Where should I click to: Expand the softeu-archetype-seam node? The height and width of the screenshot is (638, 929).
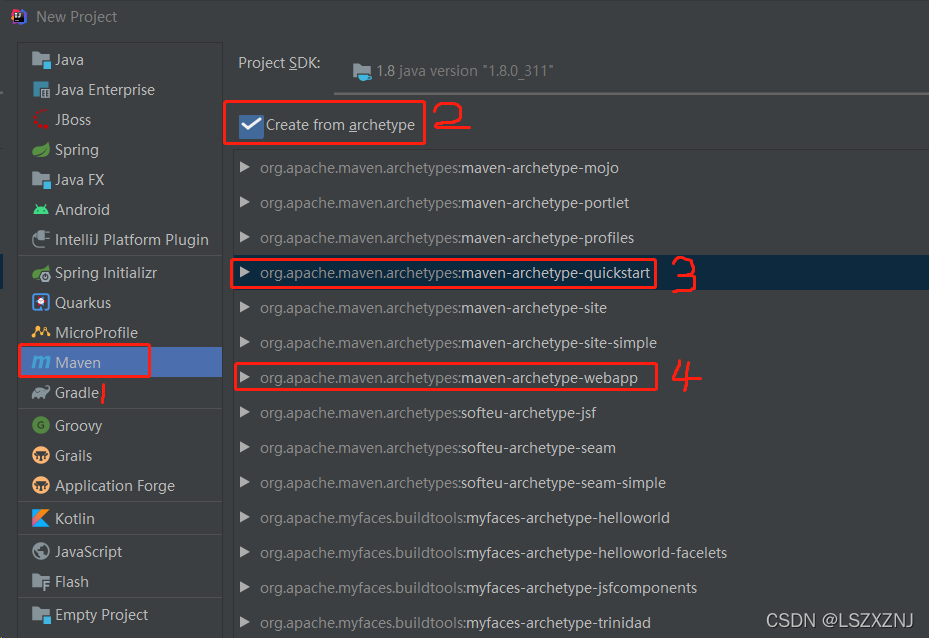pyautogui.click(x=245, y=447)
